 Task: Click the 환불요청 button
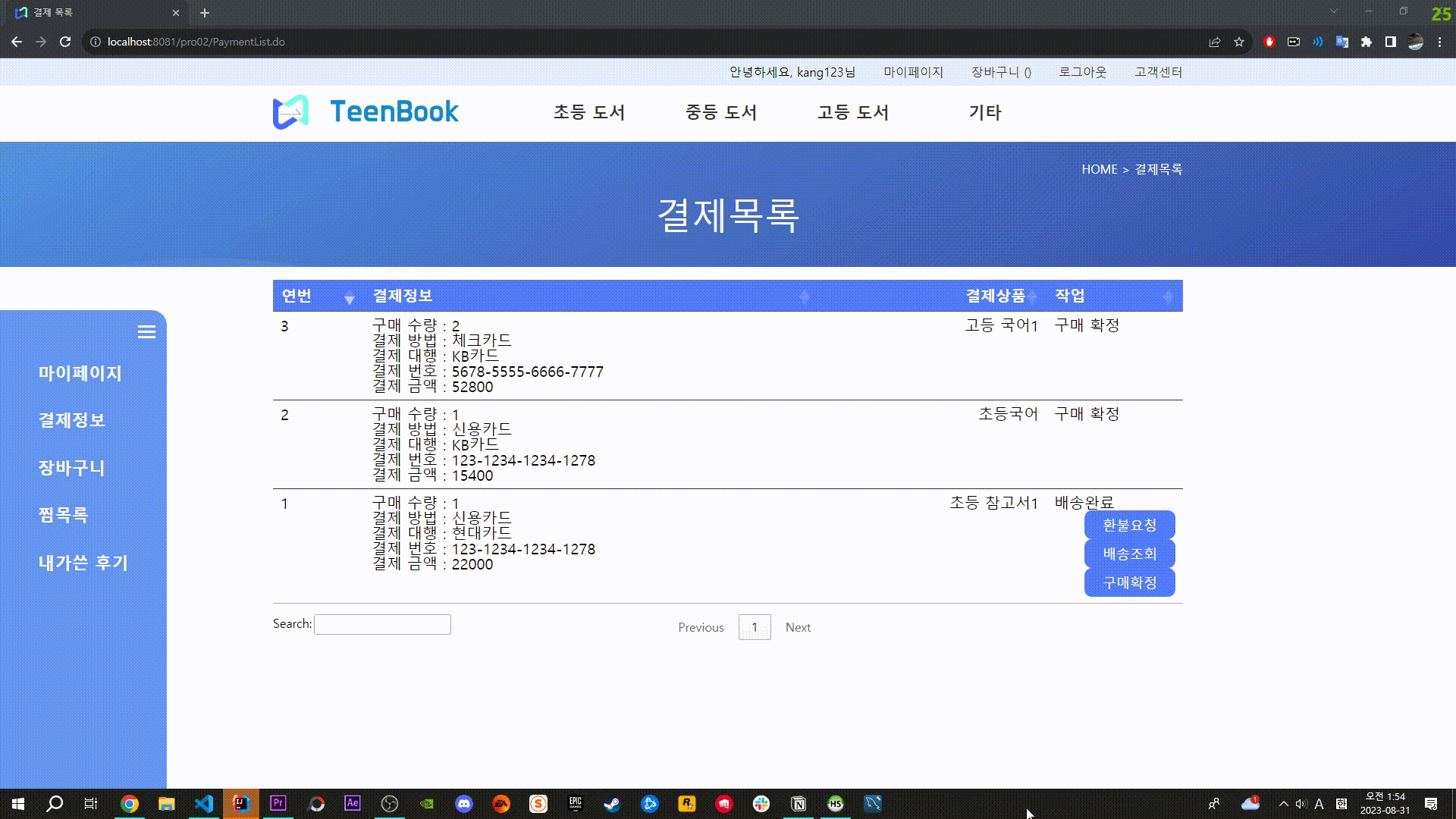pyautogui.click(x=1129, y=525)
